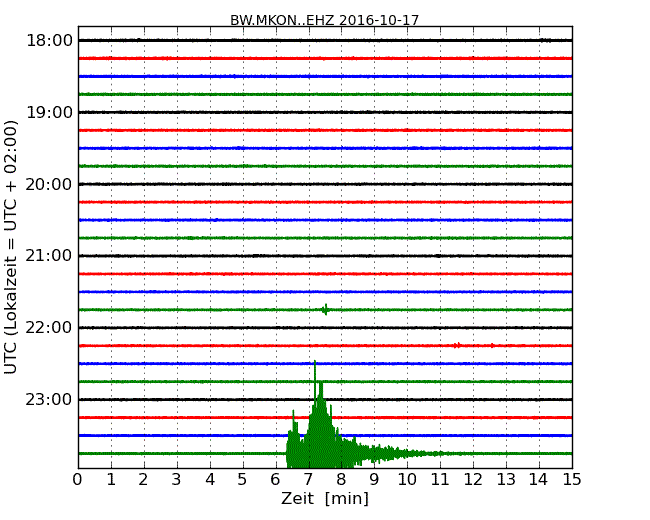Click the x-axis tick label 7
The width and height of the screenshot is (650, 520).
[308, 480]
